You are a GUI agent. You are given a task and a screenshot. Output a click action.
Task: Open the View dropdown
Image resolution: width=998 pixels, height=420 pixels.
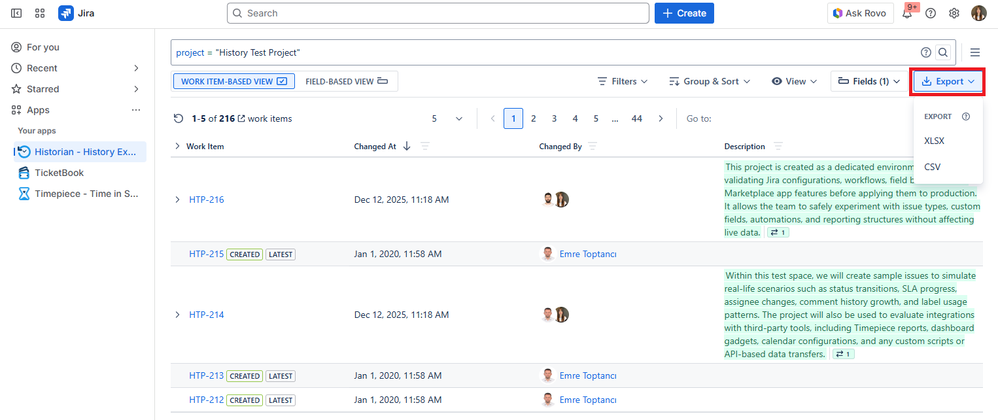[x=795, y=81]
